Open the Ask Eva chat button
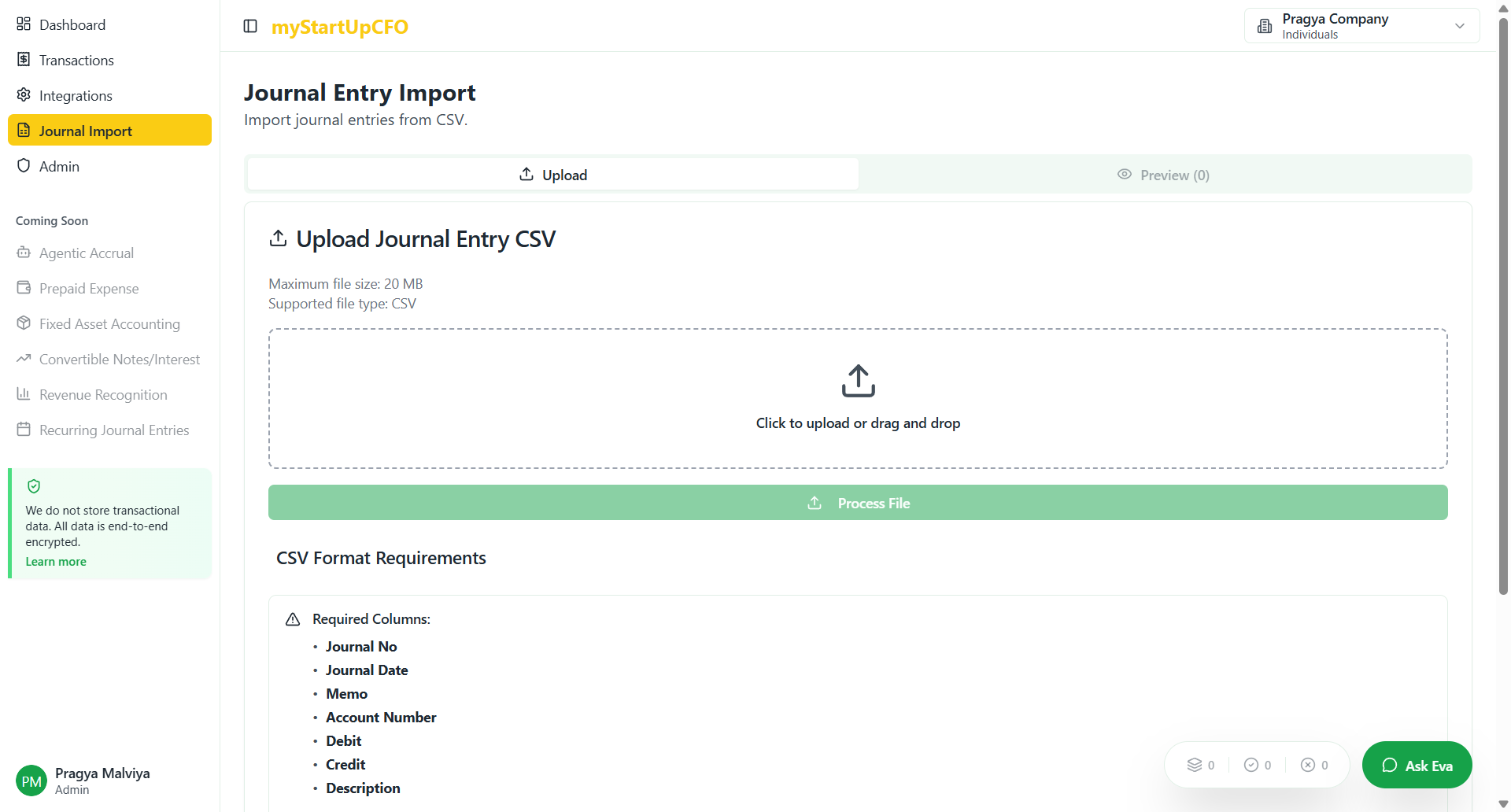The image size is (1511, 812). pos(1417,765)
